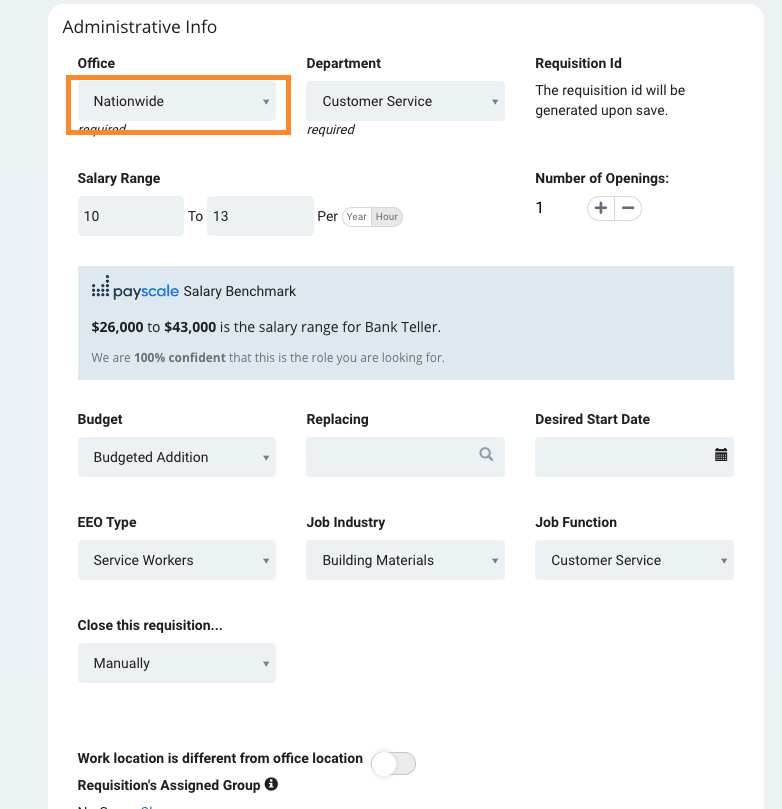This screenshot has height=809, width=782.
Task: Open the Department dropdown showing Customer Service
Action: 405,101
